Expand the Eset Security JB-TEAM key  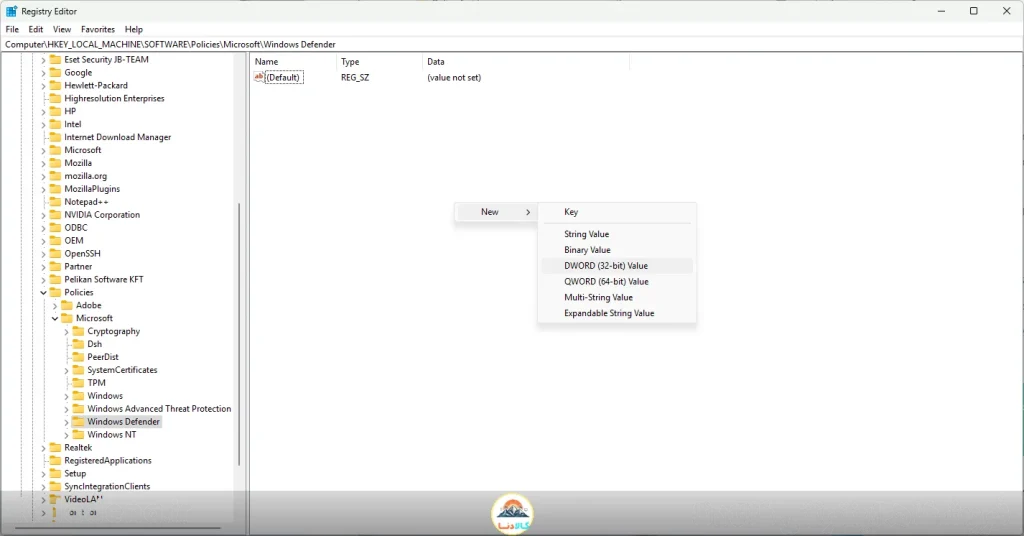pos(44,59)
